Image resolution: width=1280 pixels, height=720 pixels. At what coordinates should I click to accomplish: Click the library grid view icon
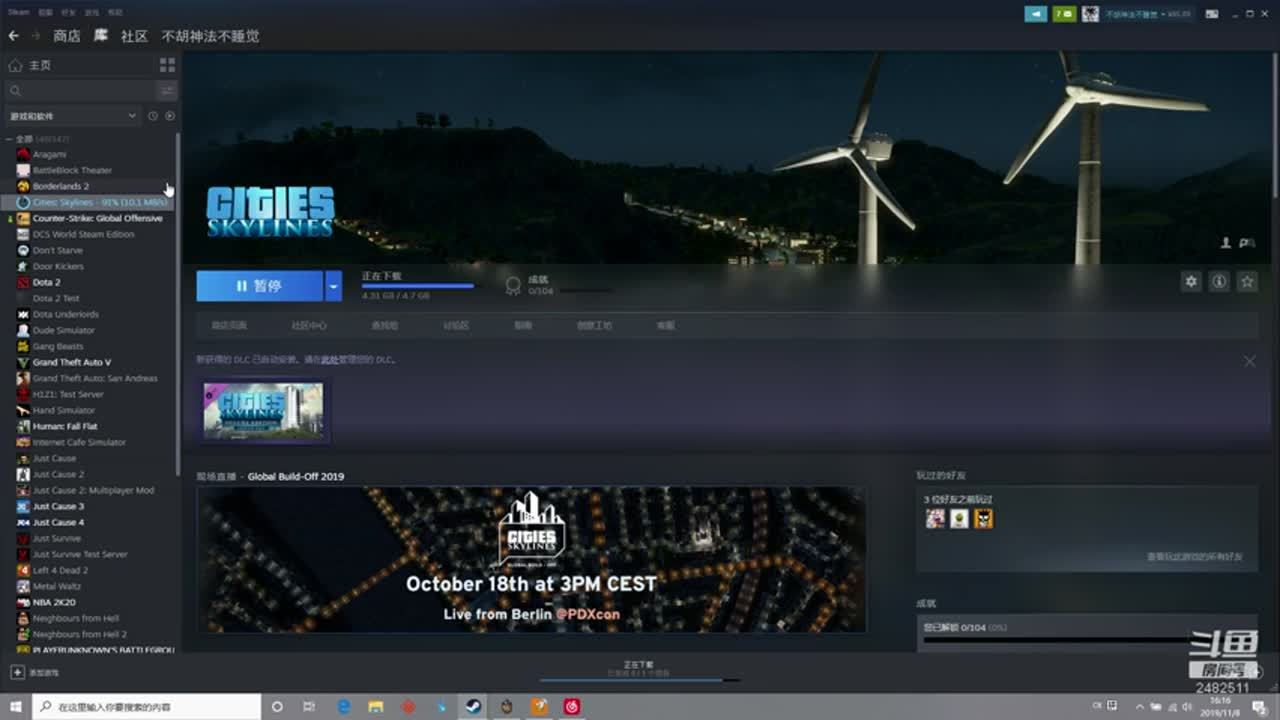pyautogui.click(x=167, y=65)
